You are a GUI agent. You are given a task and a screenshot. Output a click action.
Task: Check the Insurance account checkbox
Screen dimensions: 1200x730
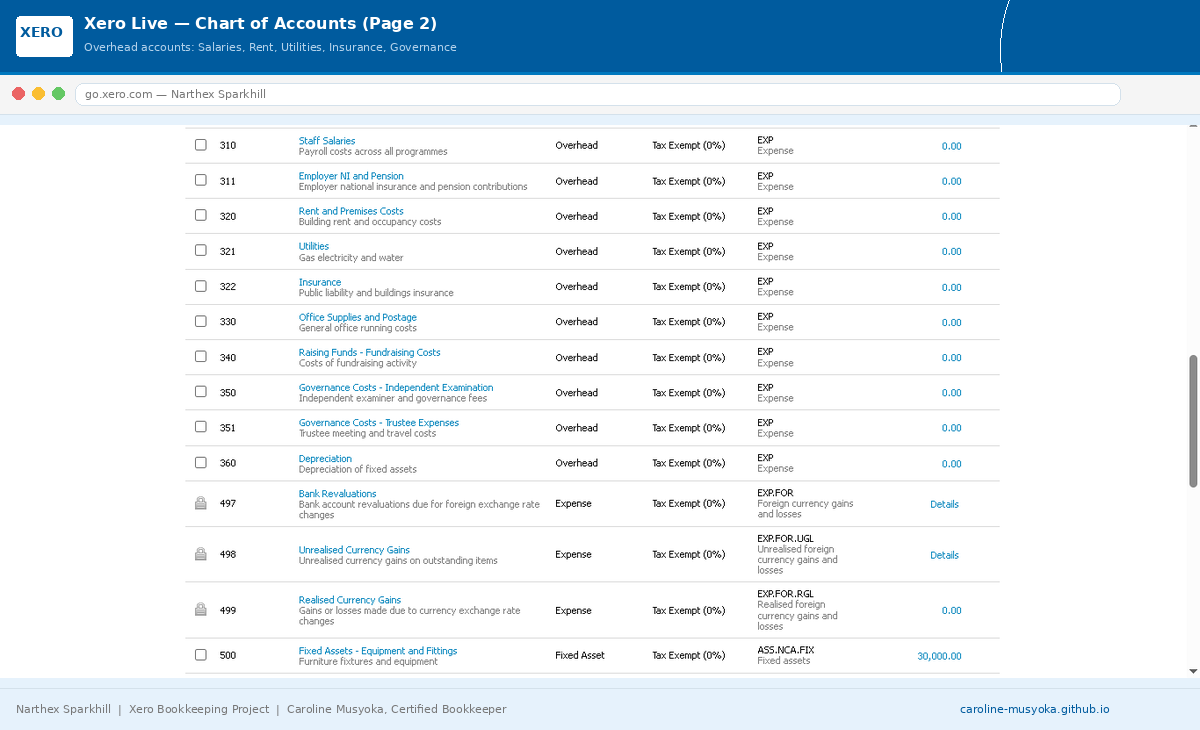pyautogui.click(x=200, y=286)
